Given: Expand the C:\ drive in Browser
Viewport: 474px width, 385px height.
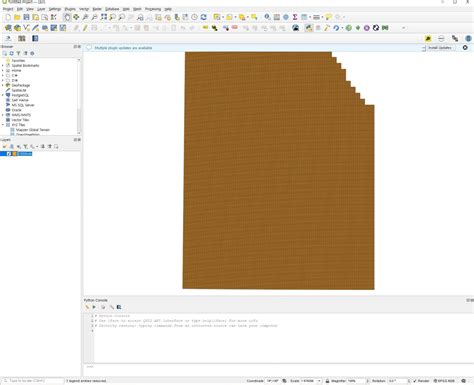Looking at the screenshot, I should pyautogui.click(x=3, y=76).
